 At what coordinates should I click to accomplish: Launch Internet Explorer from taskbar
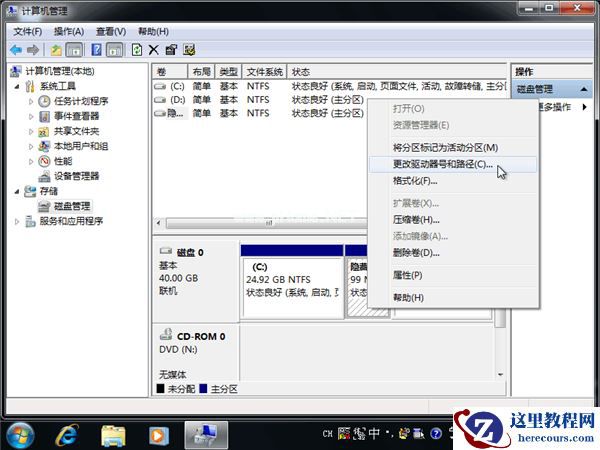coord(67,435)
